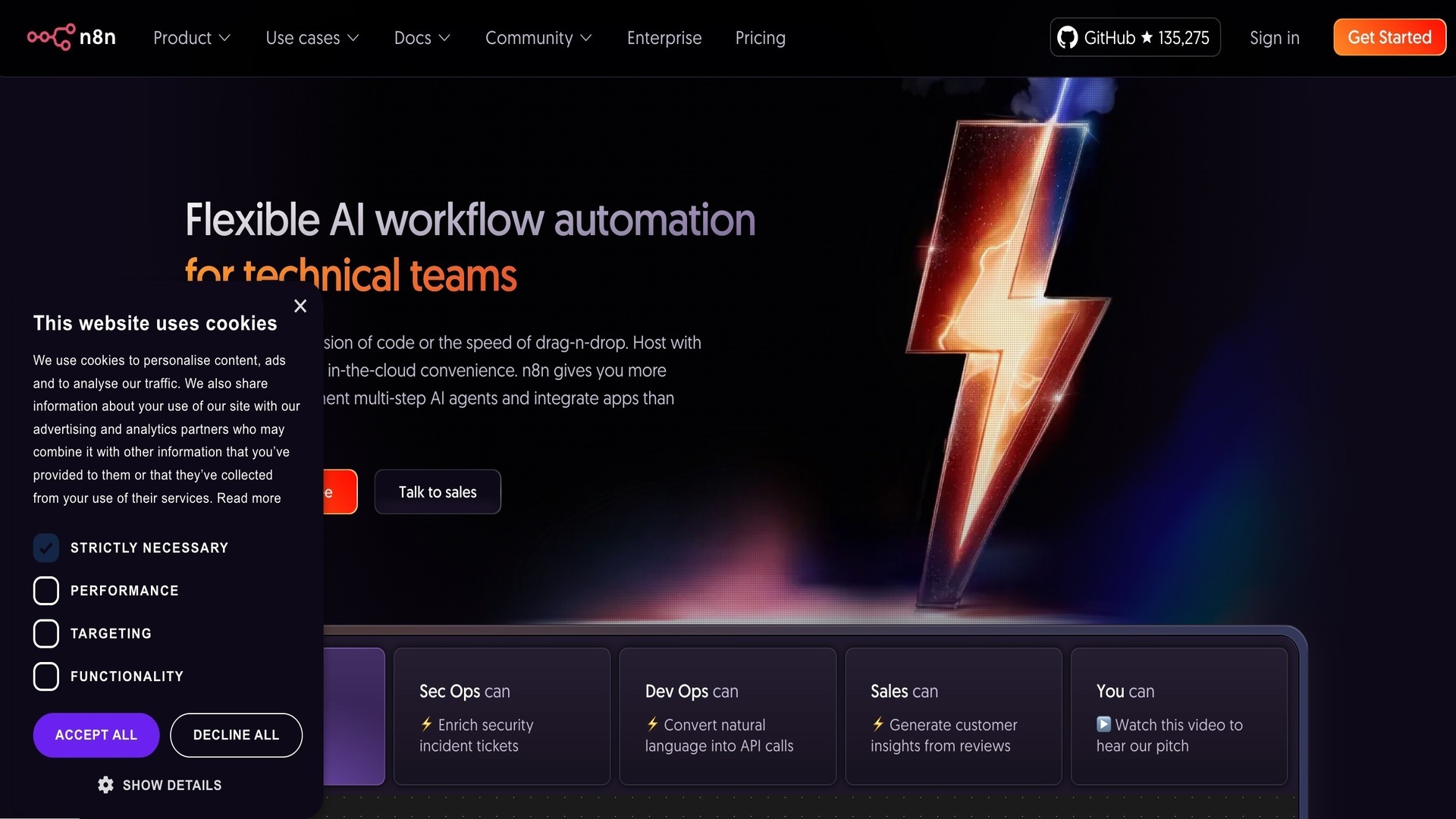Click the 'Targeting' label text
1456x819 pixels.
tap(111, 633)
